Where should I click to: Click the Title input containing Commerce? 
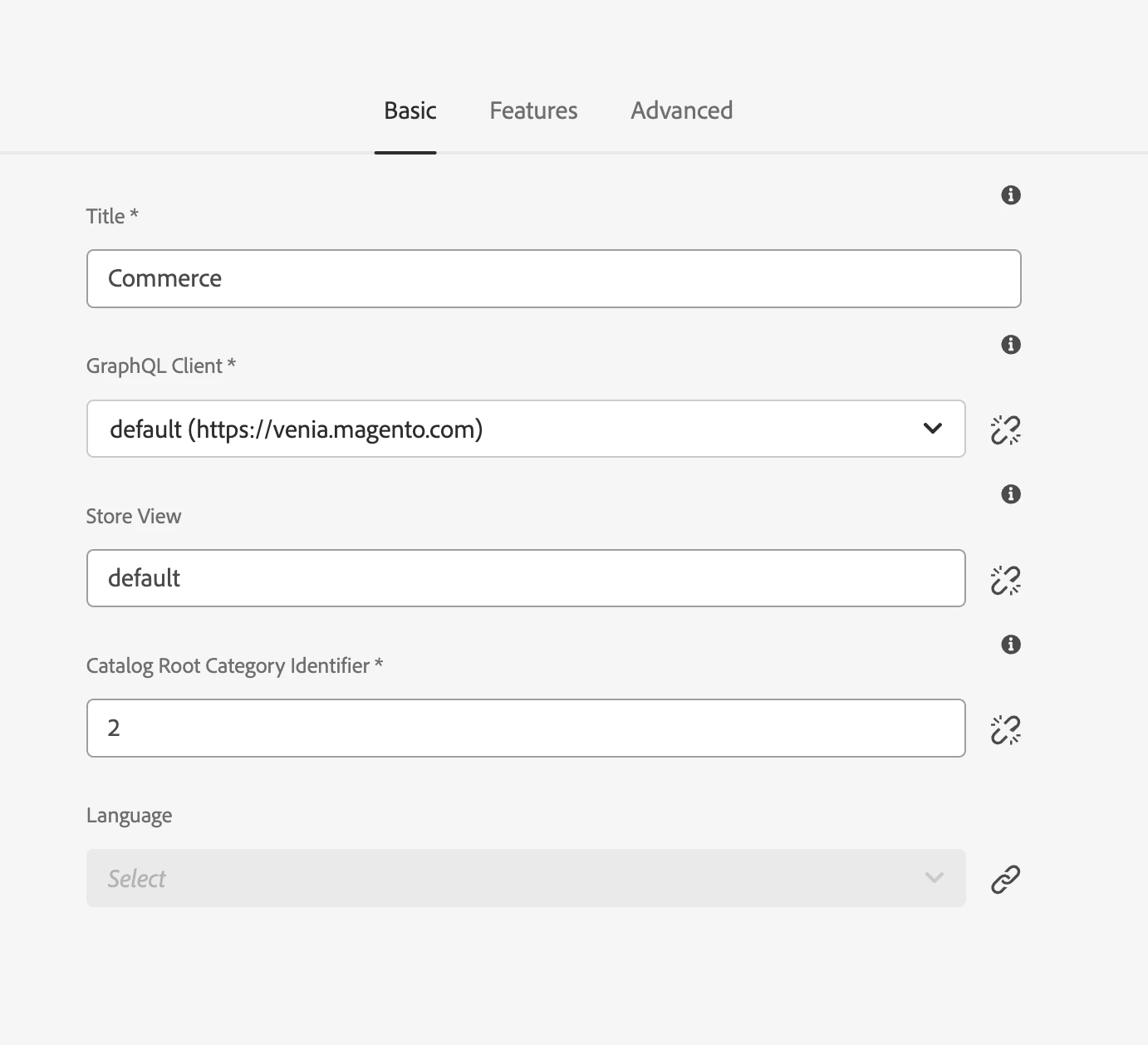click(553, 279)
